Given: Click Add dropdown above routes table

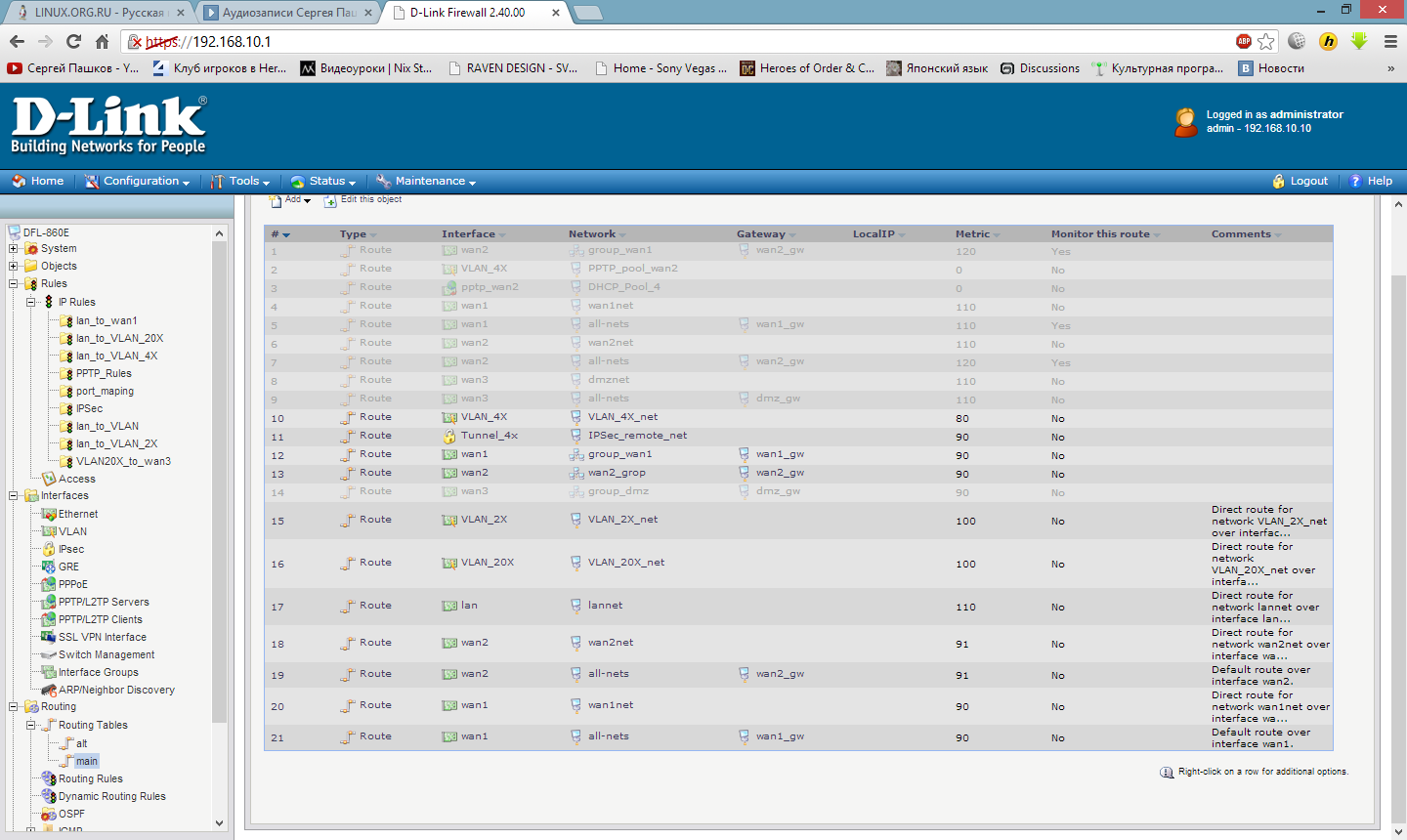Looking at the screenshot, I should click(x=291, y=200).
